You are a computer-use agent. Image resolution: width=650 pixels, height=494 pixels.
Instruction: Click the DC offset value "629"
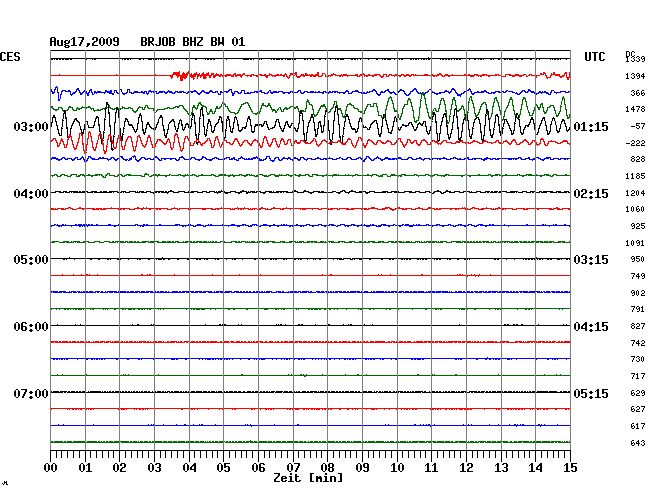638,393
